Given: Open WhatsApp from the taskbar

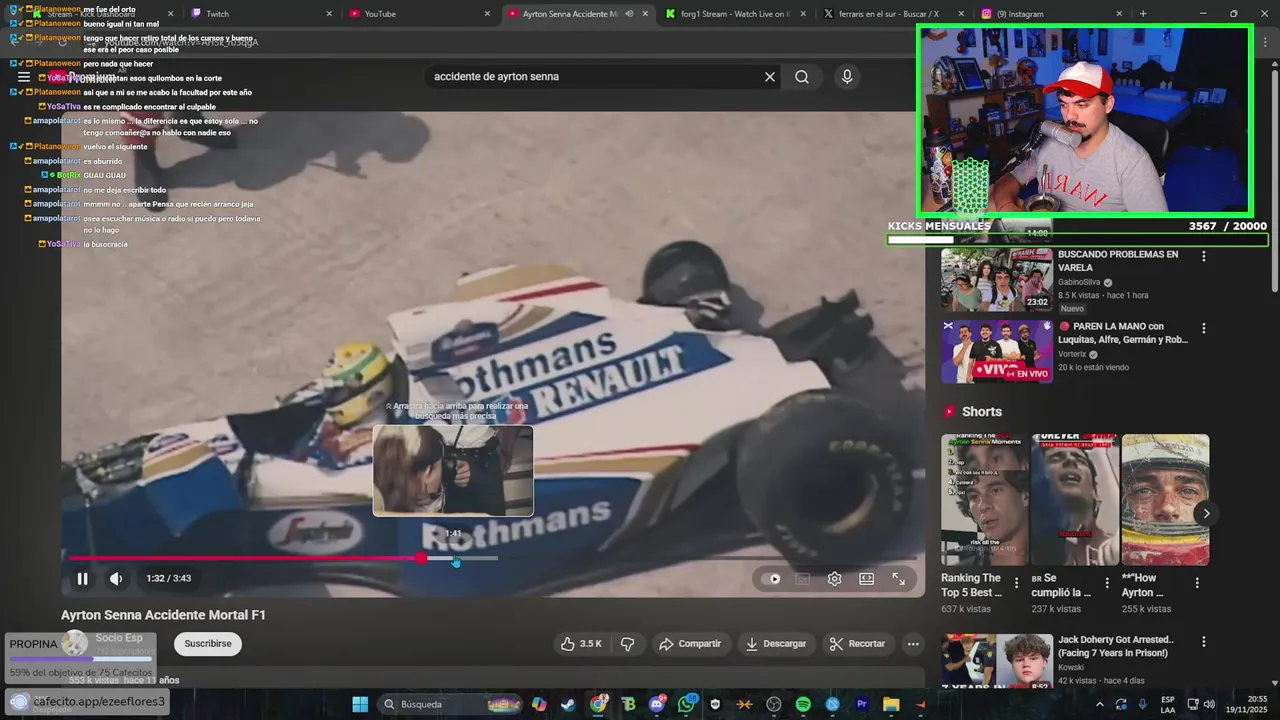Looking at the screenshot, I should 686,704.
